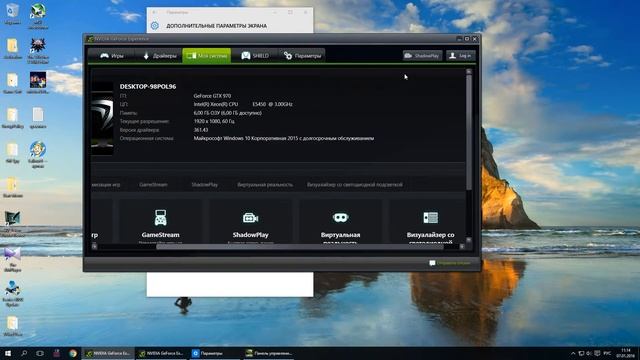Switch to Панель управления taskbar button

click(269, 353)
